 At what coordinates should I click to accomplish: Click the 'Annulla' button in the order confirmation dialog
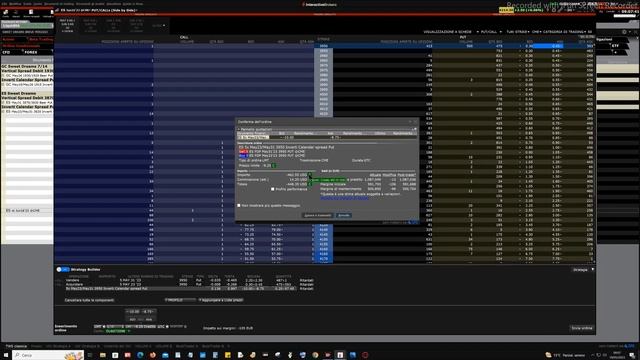(x=344, y=215)
